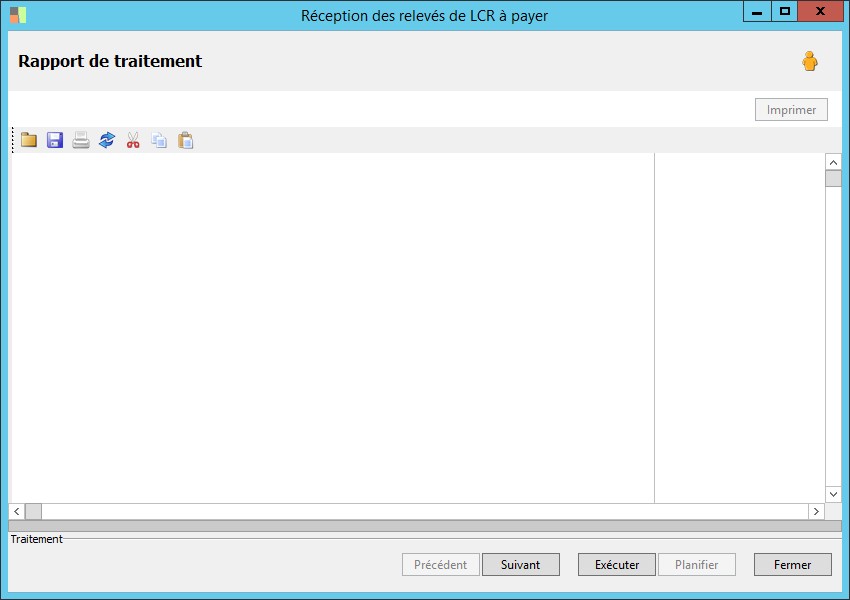Click the horizontal scrollbar thumb
The width and height of the screenshot is (850, 600).
(34, 511)
